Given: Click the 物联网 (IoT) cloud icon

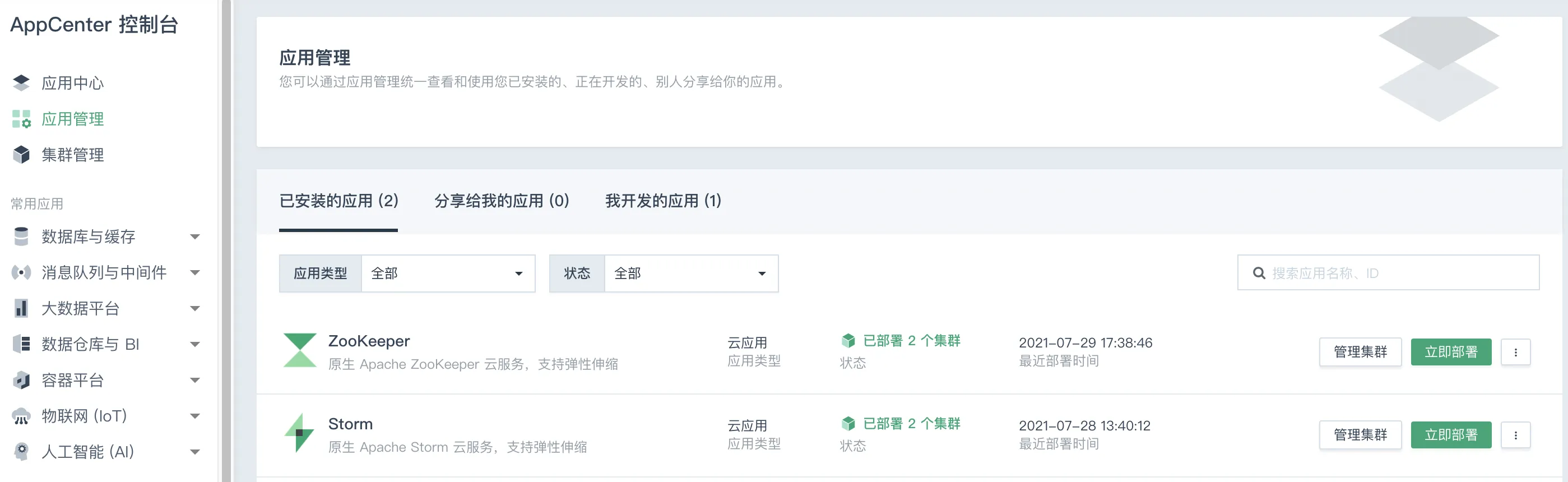Looking at the screenshot, I should pyautogui.click(x=21, y=416).
